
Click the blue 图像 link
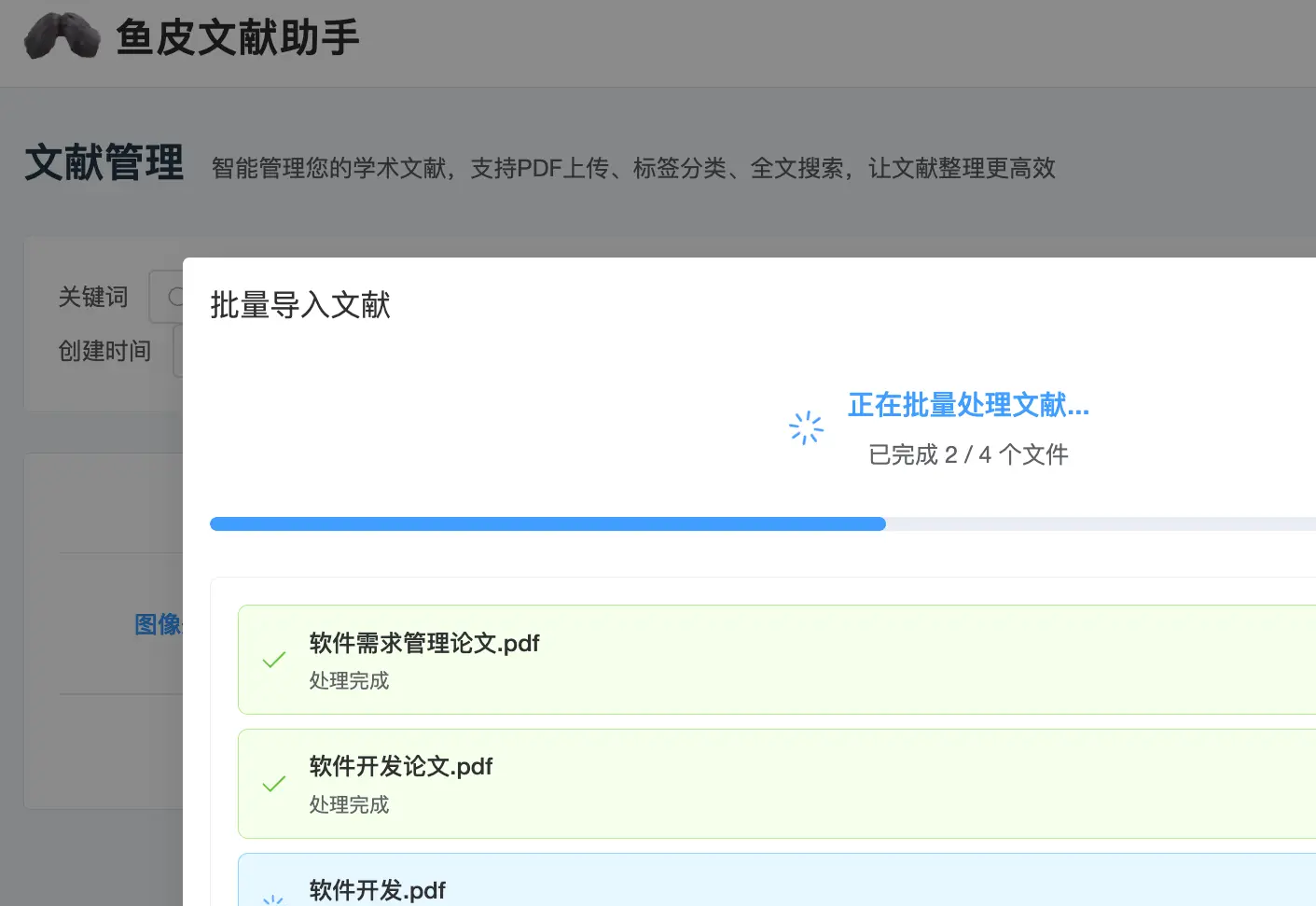pos(160,624)
